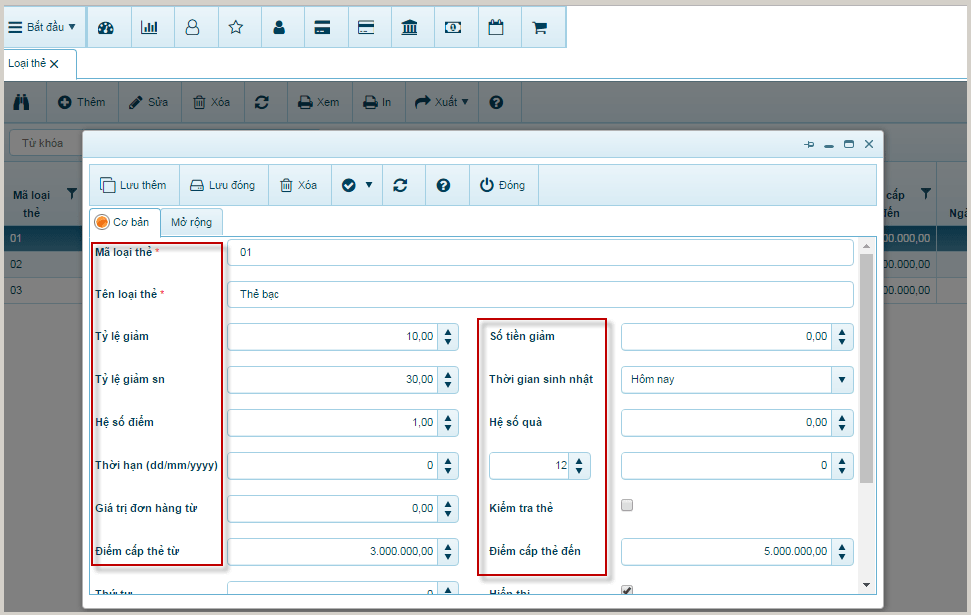Adjust the spinner of the field showing 12
The image size is (971, 615).
point(579,466)
